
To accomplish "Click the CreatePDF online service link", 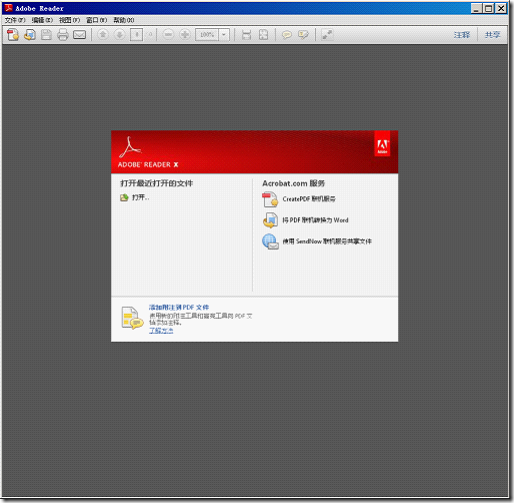I will 309,199.
